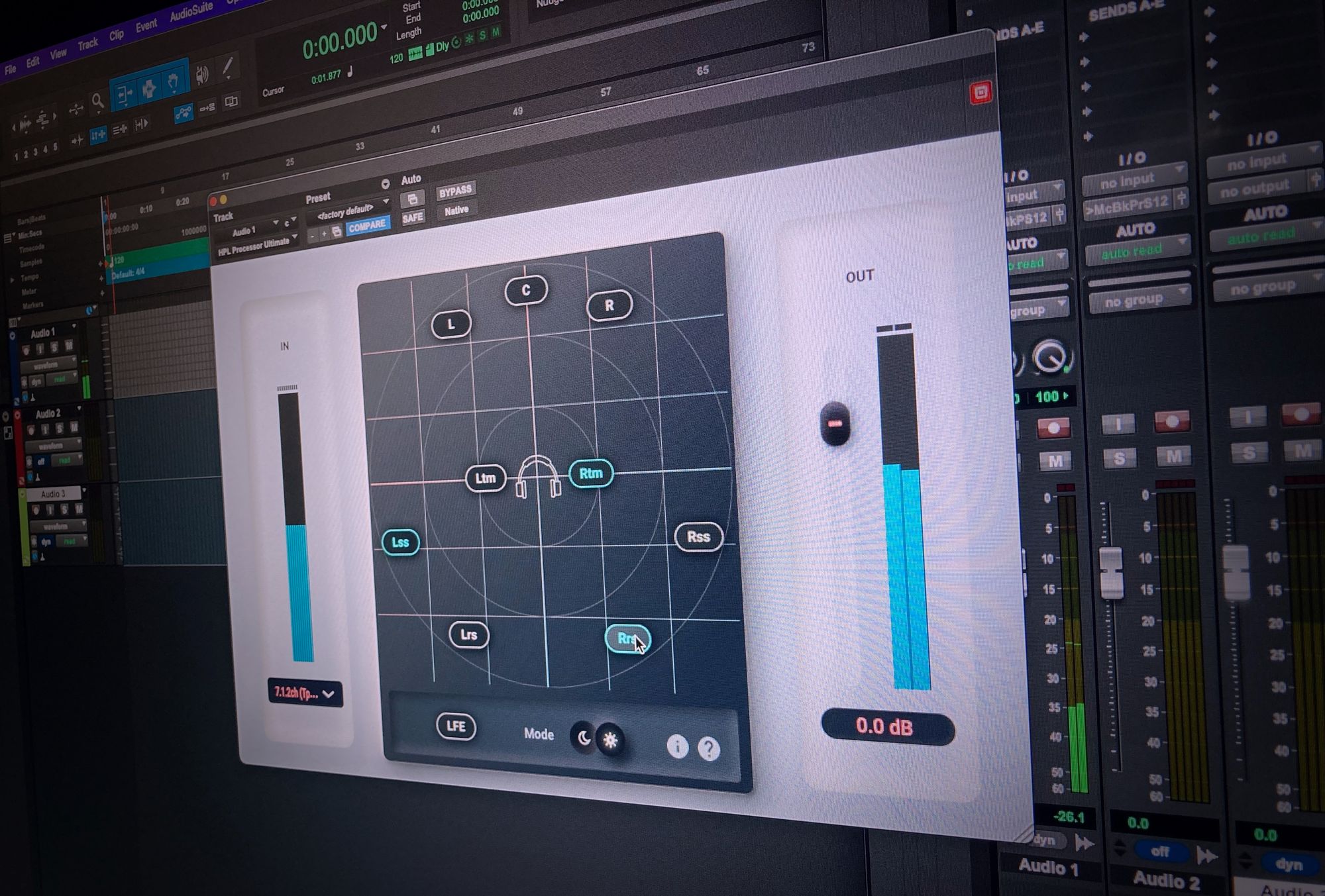Click the 0:00.000 main counter display
Screen dimensions: 1325x896
[x=340, y=41]
